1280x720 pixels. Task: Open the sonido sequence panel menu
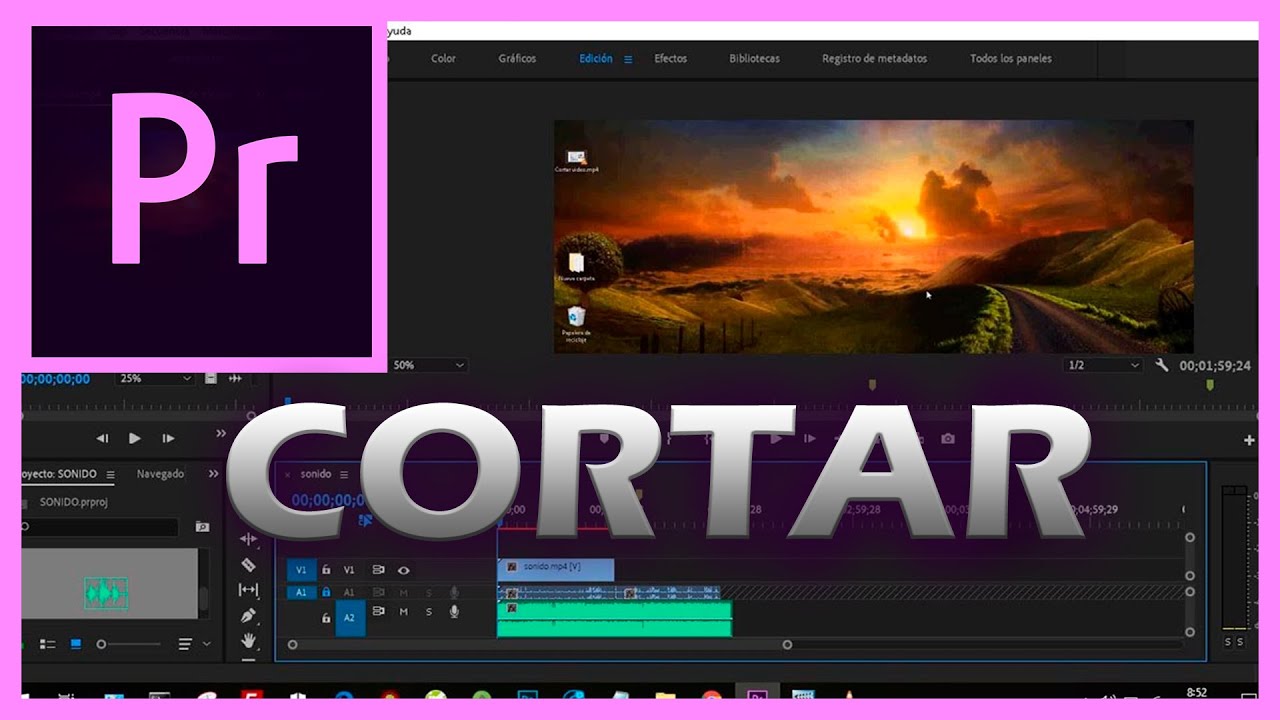point(344,475)
